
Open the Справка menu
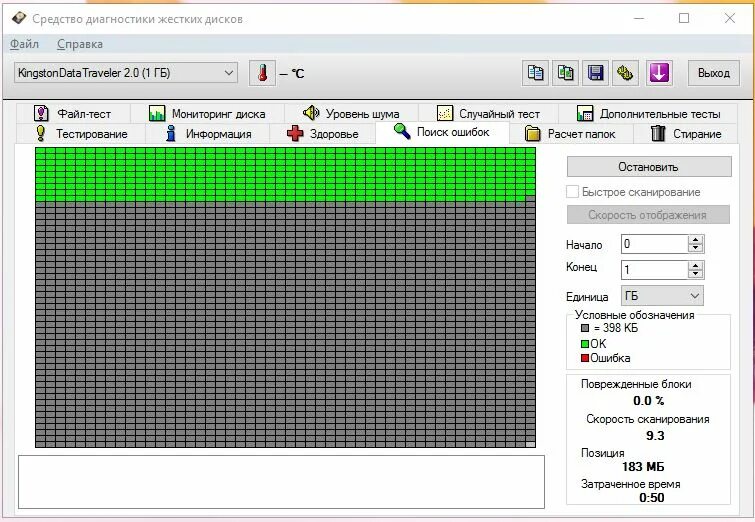coord(79,44)
